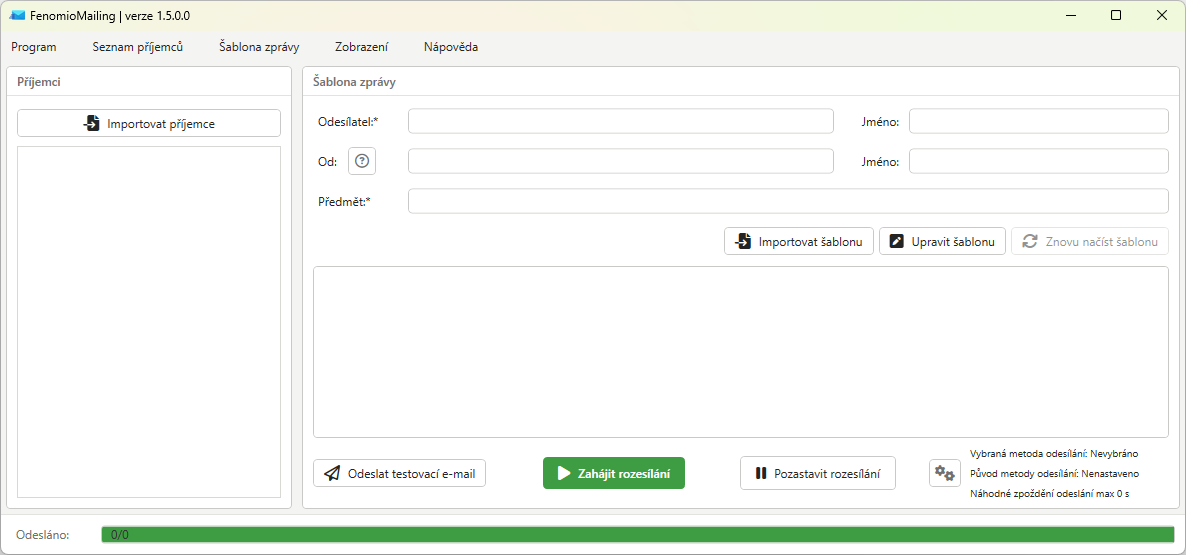Click the FenomioMailing envelope icon in the title bar
Image resolution: width=1186 pixels, height=555 pixels.
coord(17,15)
